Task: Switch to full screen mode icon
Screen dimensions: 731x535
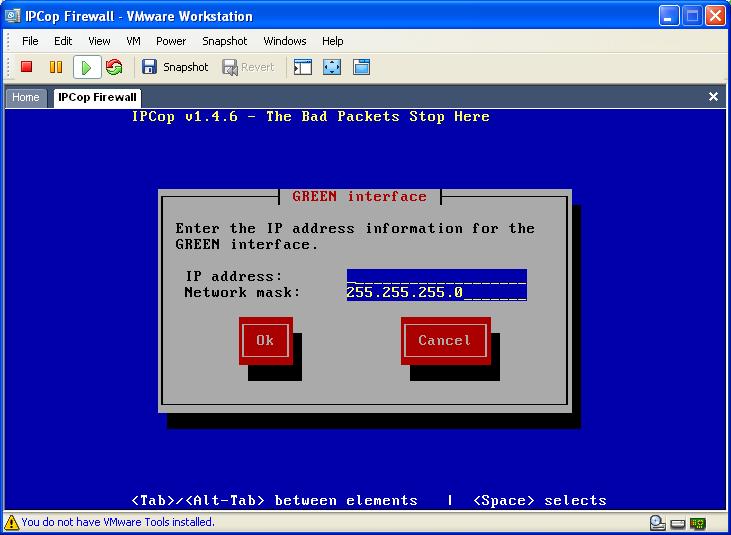Action: [332, 67]
